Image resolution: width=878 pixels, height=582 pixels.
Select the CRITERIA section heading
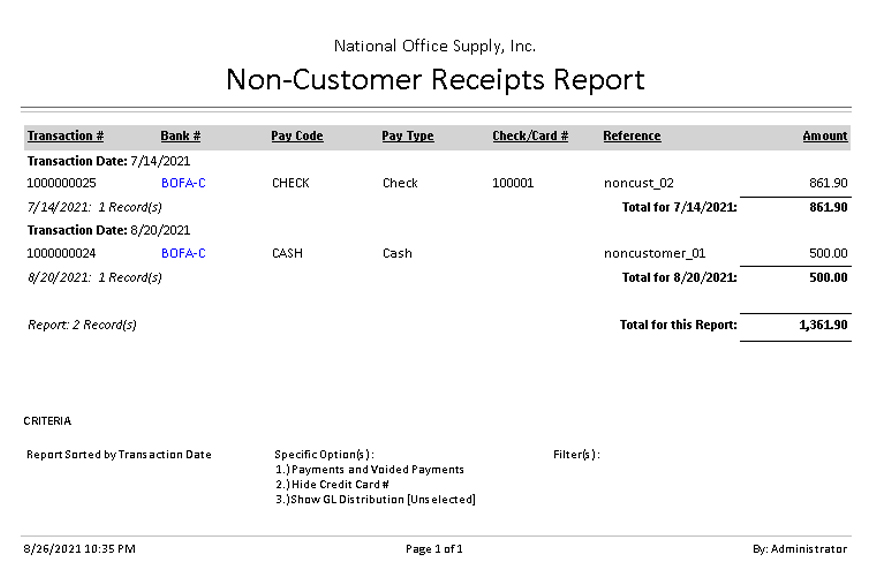[x=47, y=421]
